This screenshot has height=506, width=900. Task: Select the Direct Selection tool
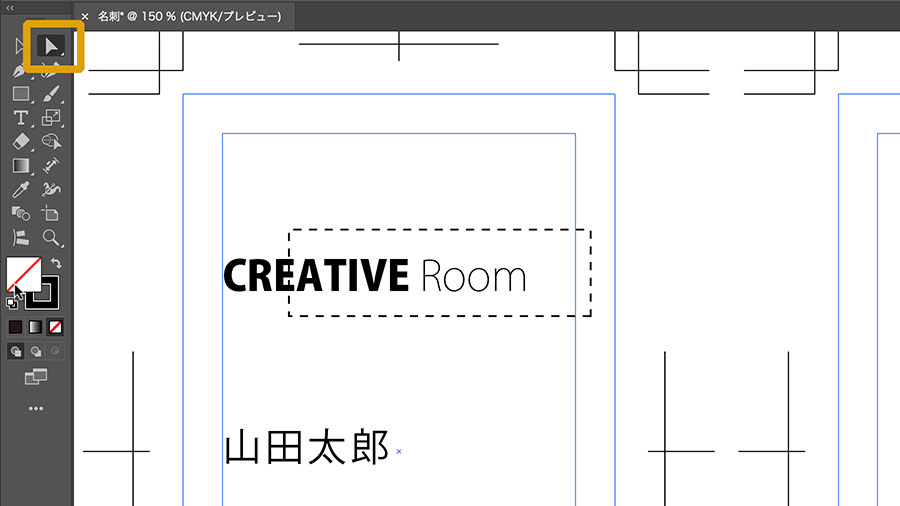coord(51,46)
